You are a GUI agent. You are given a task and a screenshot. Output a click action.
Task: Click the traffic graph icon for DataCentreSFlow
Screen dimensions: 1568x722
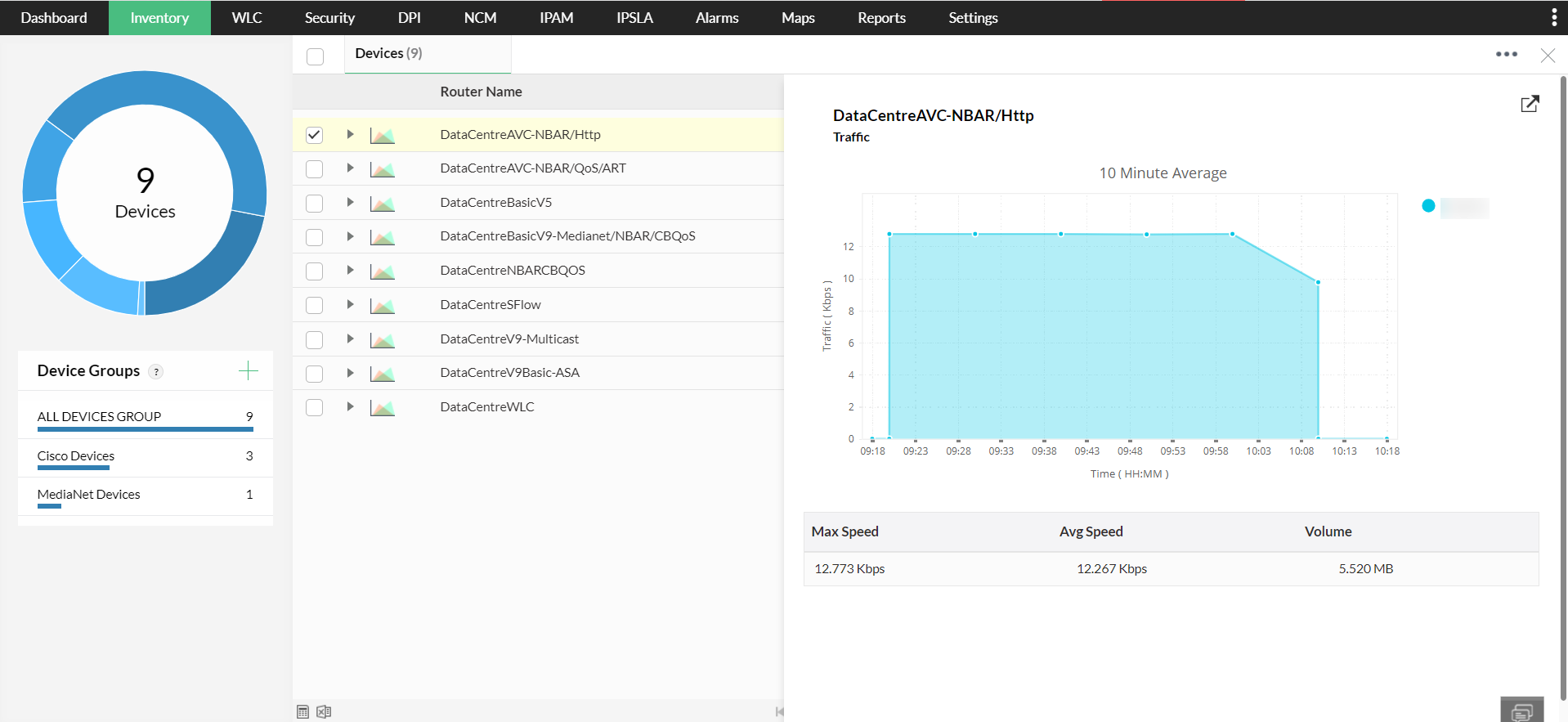tap(382, 306)
